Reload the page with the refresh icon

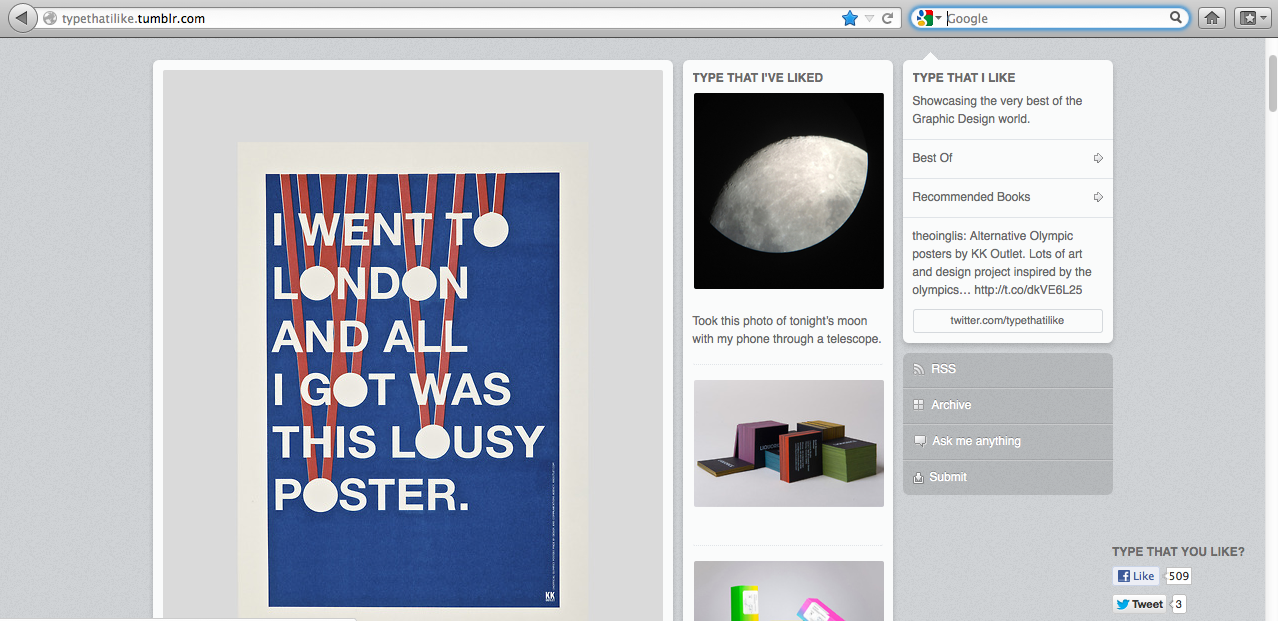pyautogui.click(x=887, y=18)
